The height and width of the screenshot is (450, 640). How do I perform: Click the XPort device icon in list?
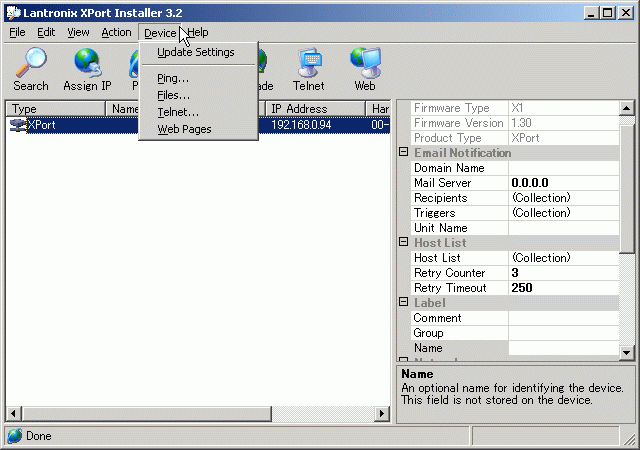tap(18, 125)
